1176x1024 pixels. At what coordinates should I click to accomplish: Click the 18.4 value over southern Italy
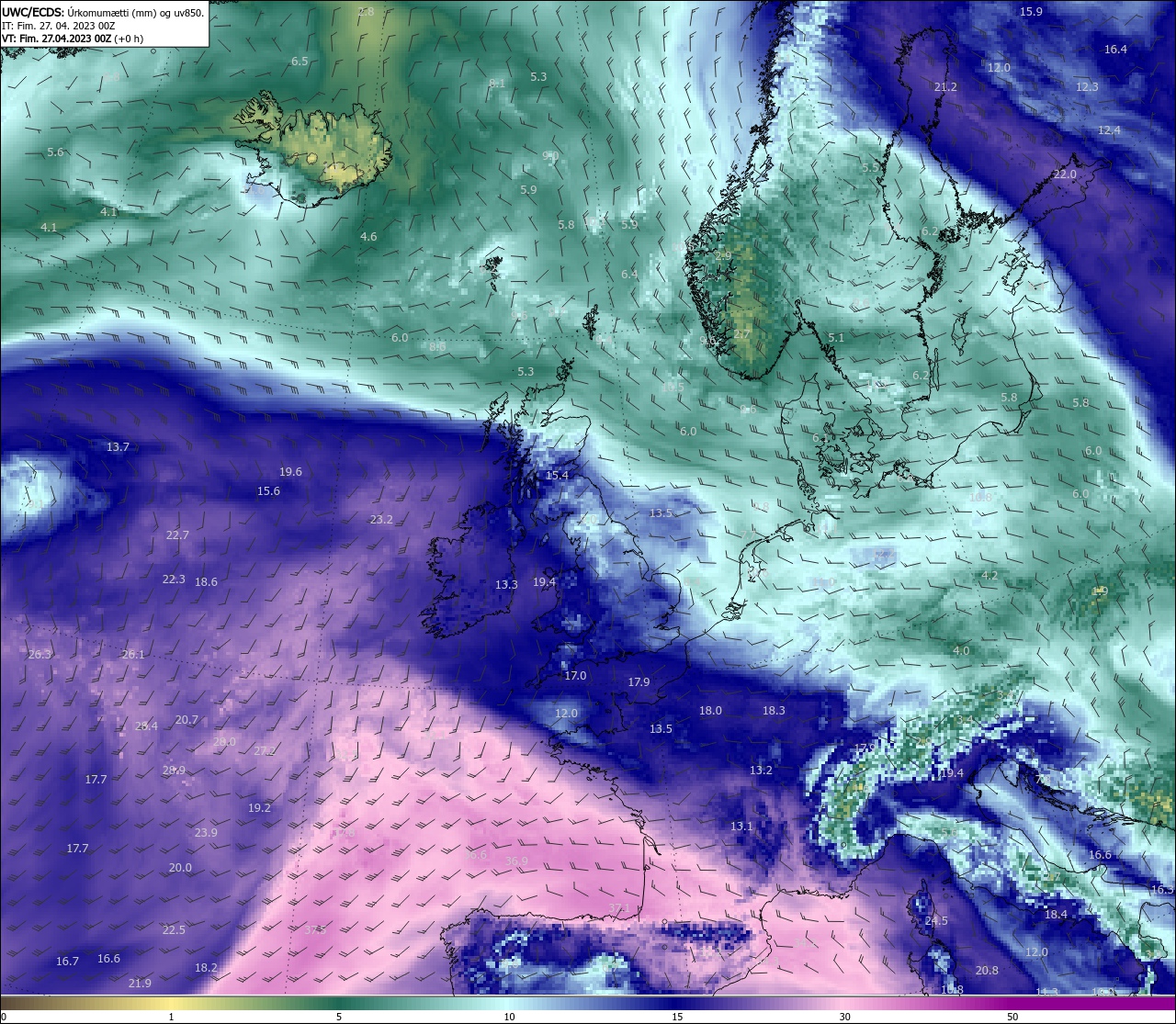1056,915
